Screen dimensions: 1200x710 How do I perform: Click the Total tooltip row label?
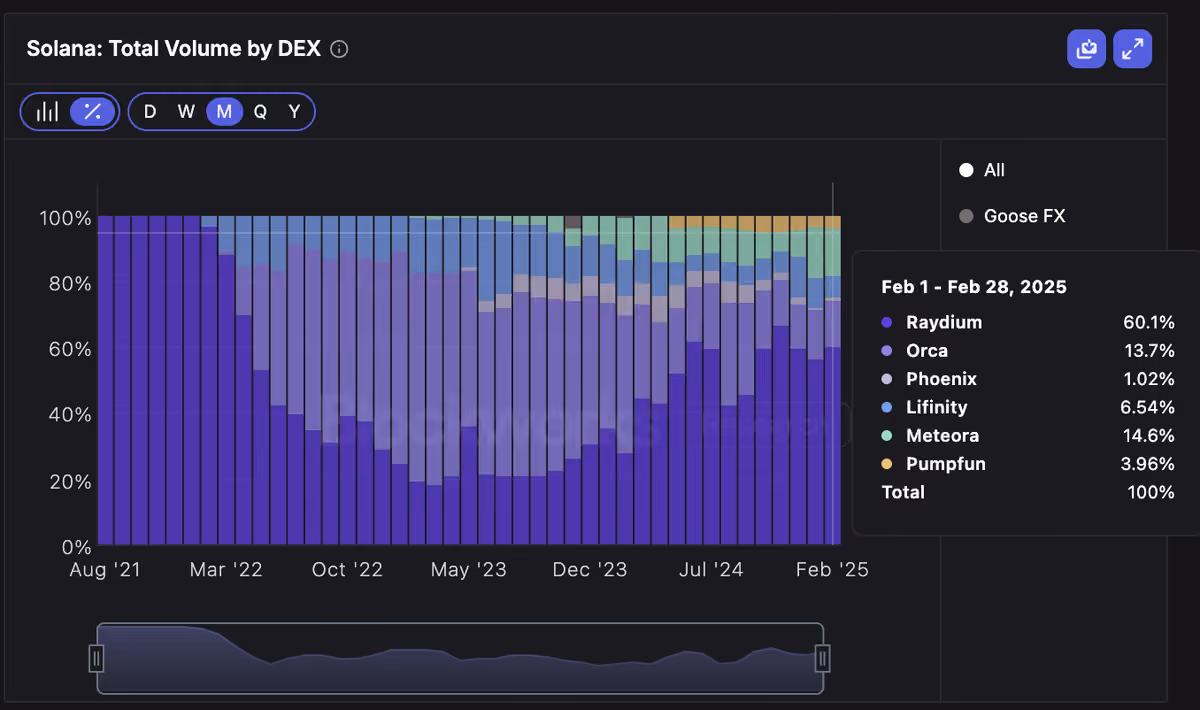[x=903, y=492]
